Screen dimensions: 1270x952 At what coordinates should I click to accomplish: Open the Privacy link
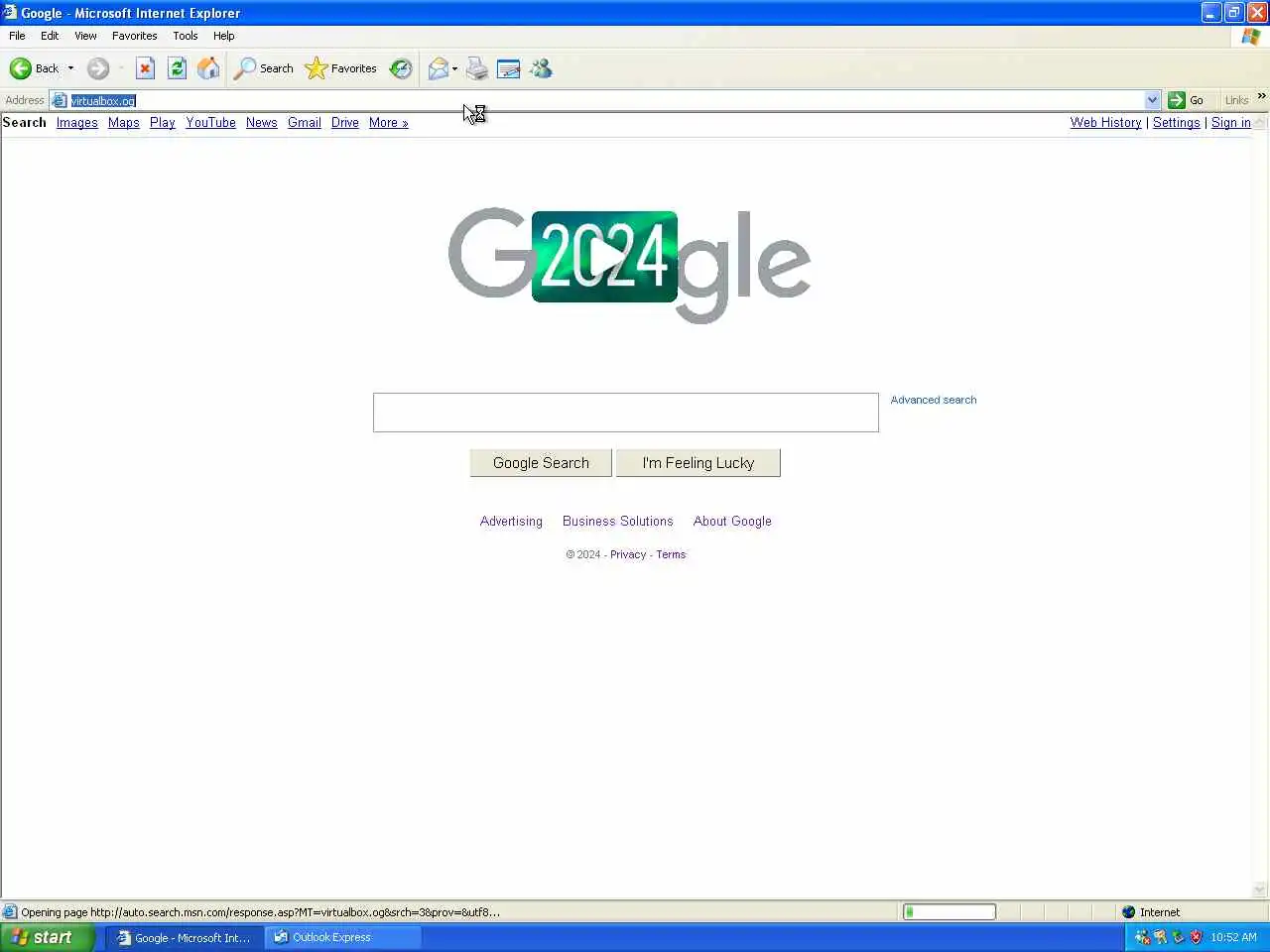point(628,555)
